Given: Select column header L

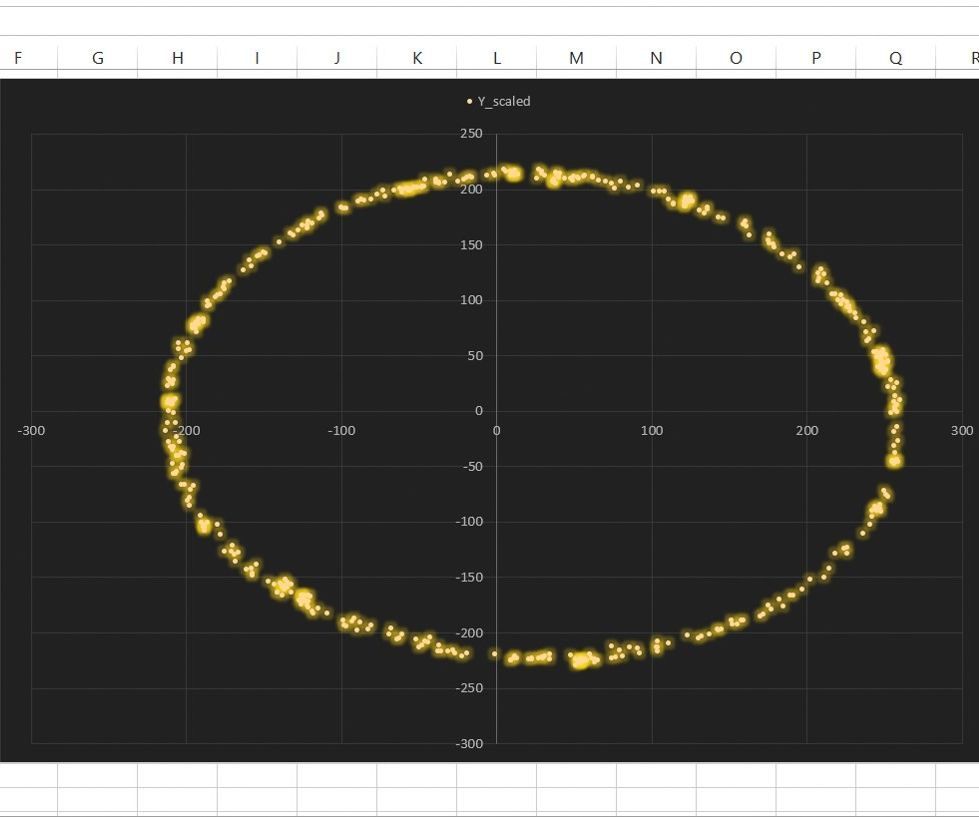Looking at the screenshot, I should [x=496, y=57].
